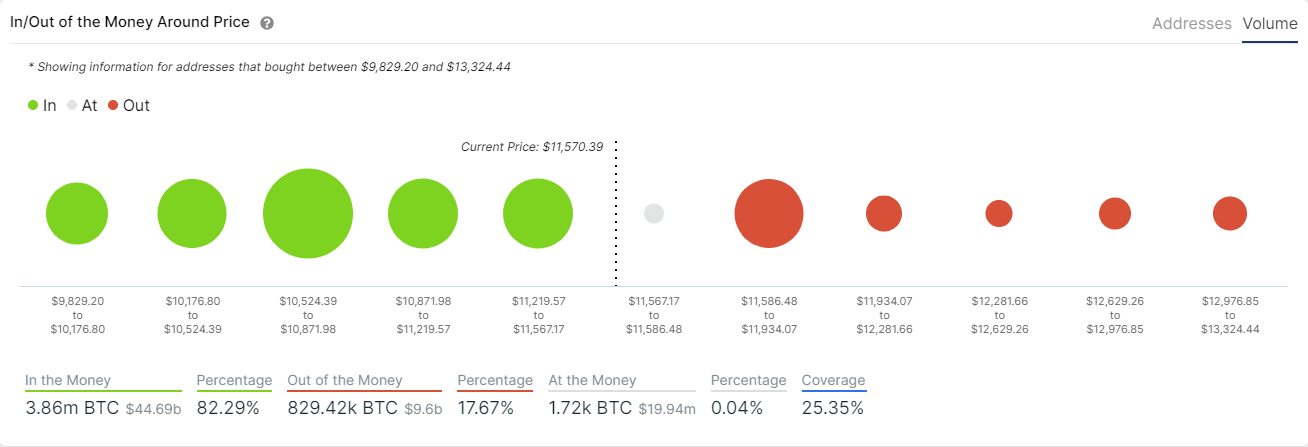Click the red bubble for $12,976.85 to $13,324.44
The height and width of the screenshot is (447, 1308).
click(1230, 213)
